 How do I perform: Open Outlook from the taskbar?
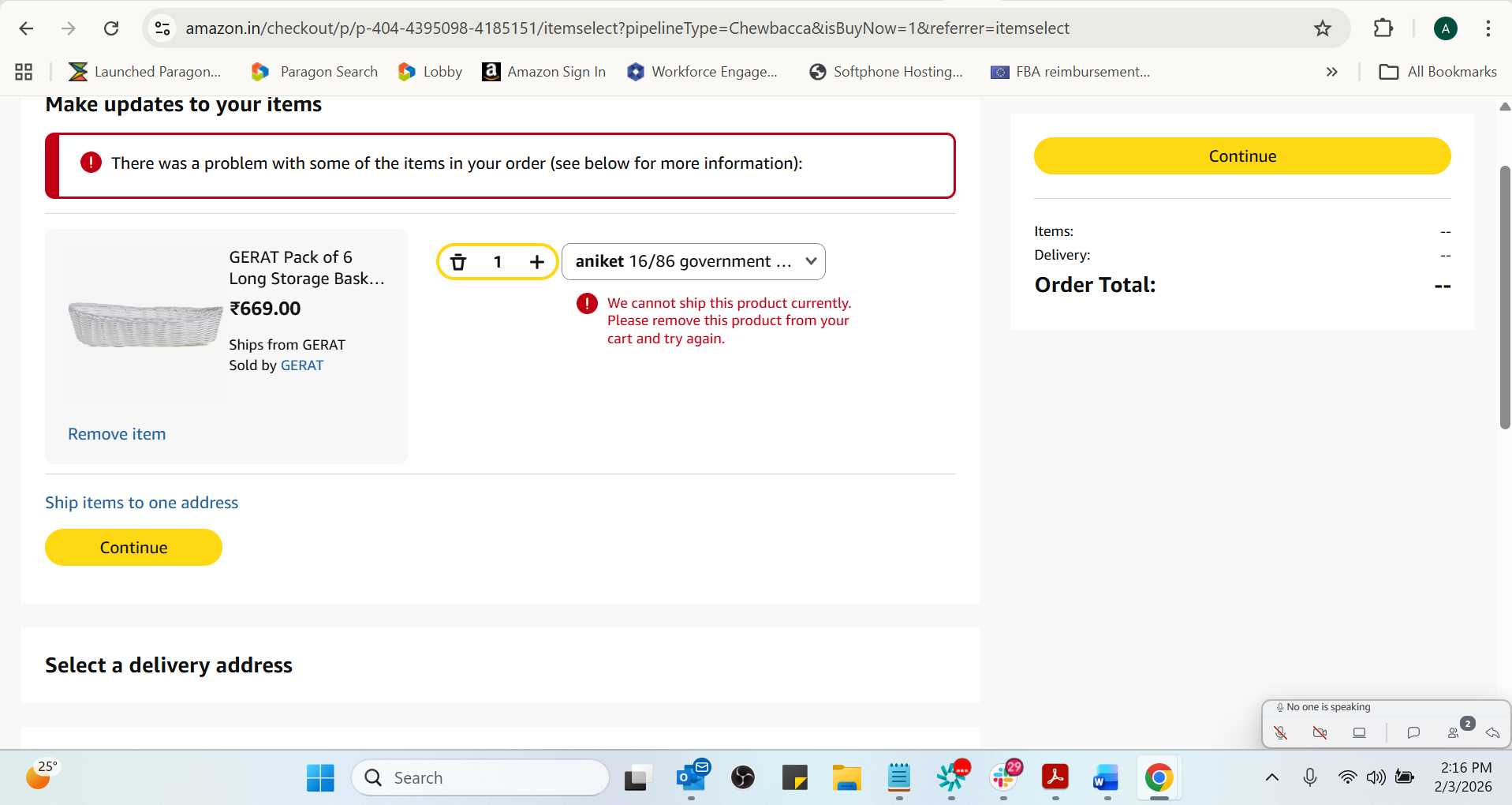point(692,778)
